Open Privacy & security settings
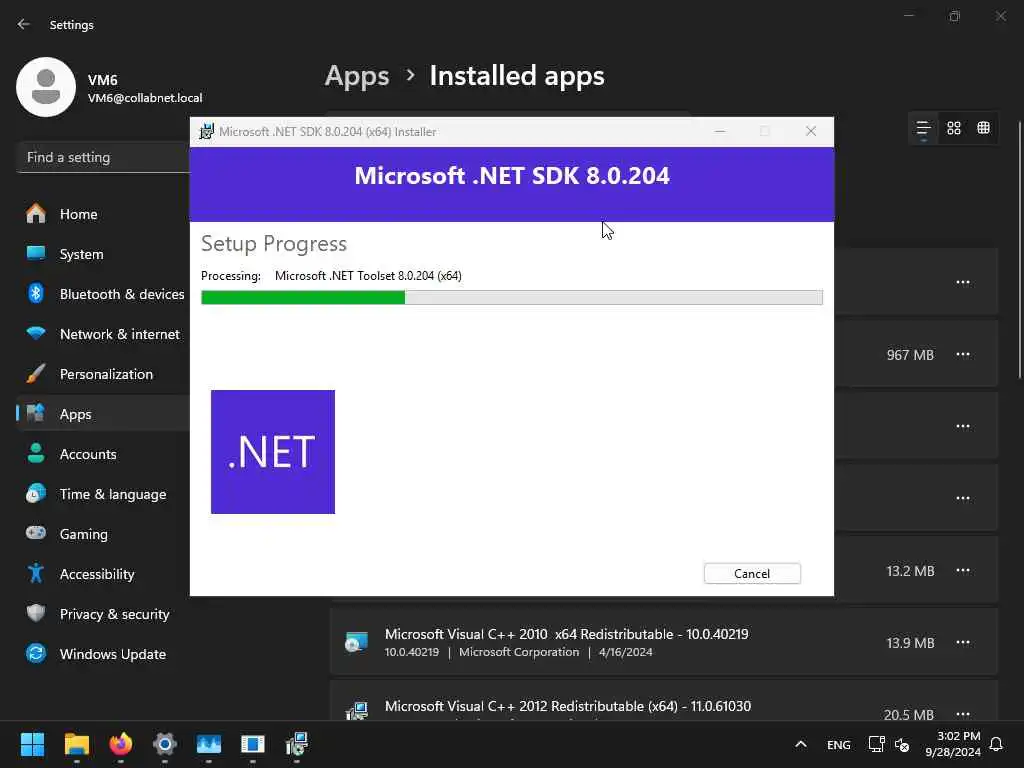 click(103, 614)
